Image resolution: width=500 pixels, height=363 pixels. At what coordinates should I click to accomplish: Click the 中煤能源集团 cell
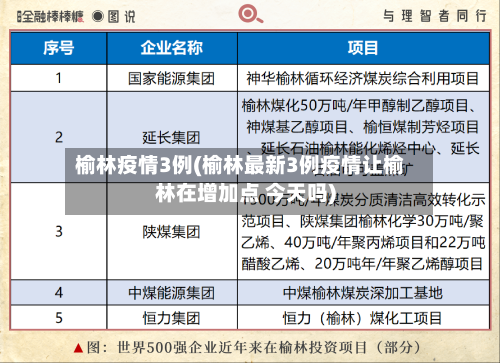tap(172, 293)
